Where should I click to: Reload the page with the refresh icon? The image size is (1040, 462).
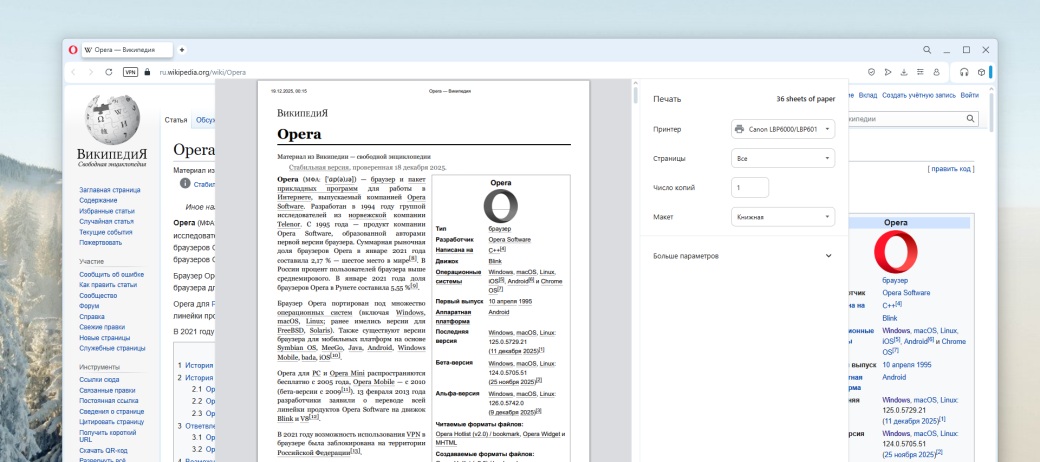pos(108,72)
